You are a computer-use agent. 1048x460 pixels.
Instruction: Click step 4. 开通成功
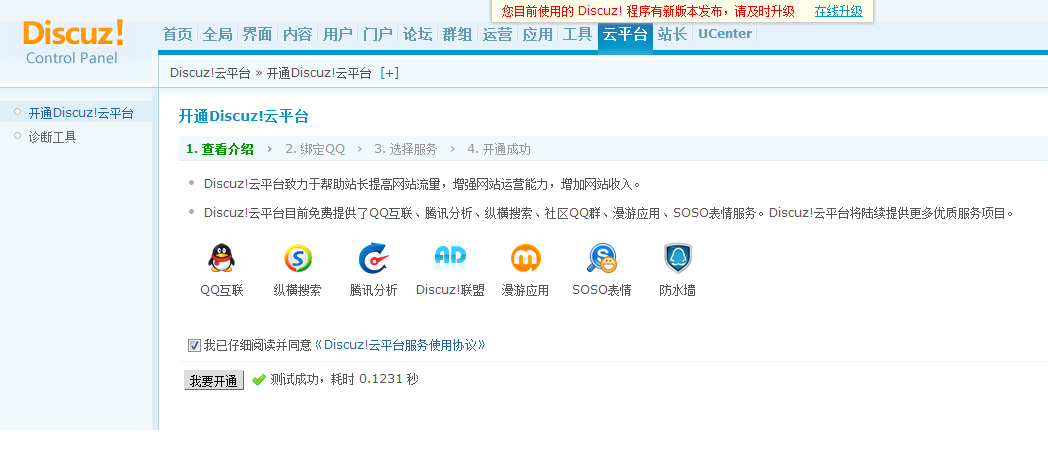click(499, 149)
